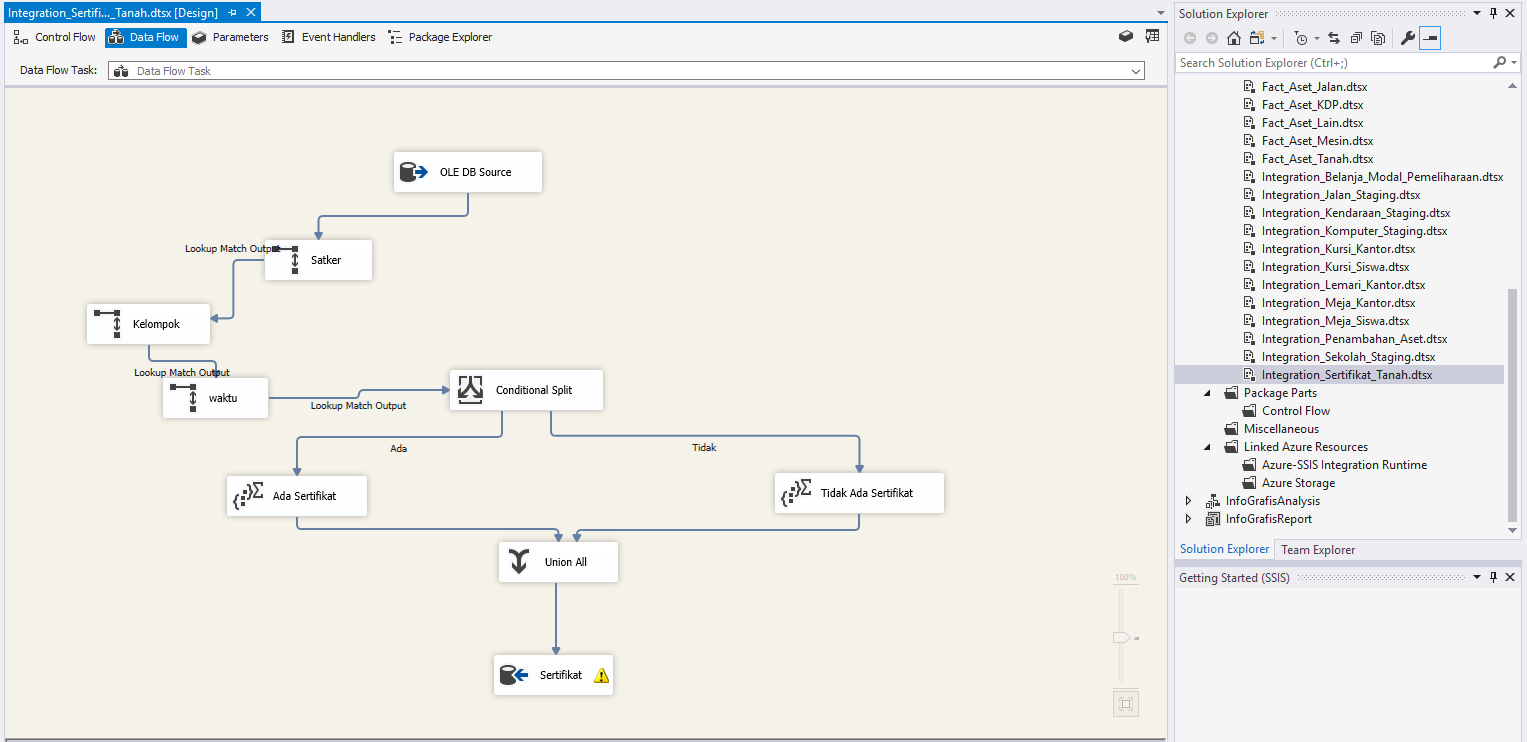The width and height of the screenshot is (1527, 742).
Task: Click the Home button in Solution Explorer
Action: click(1234, 38)
